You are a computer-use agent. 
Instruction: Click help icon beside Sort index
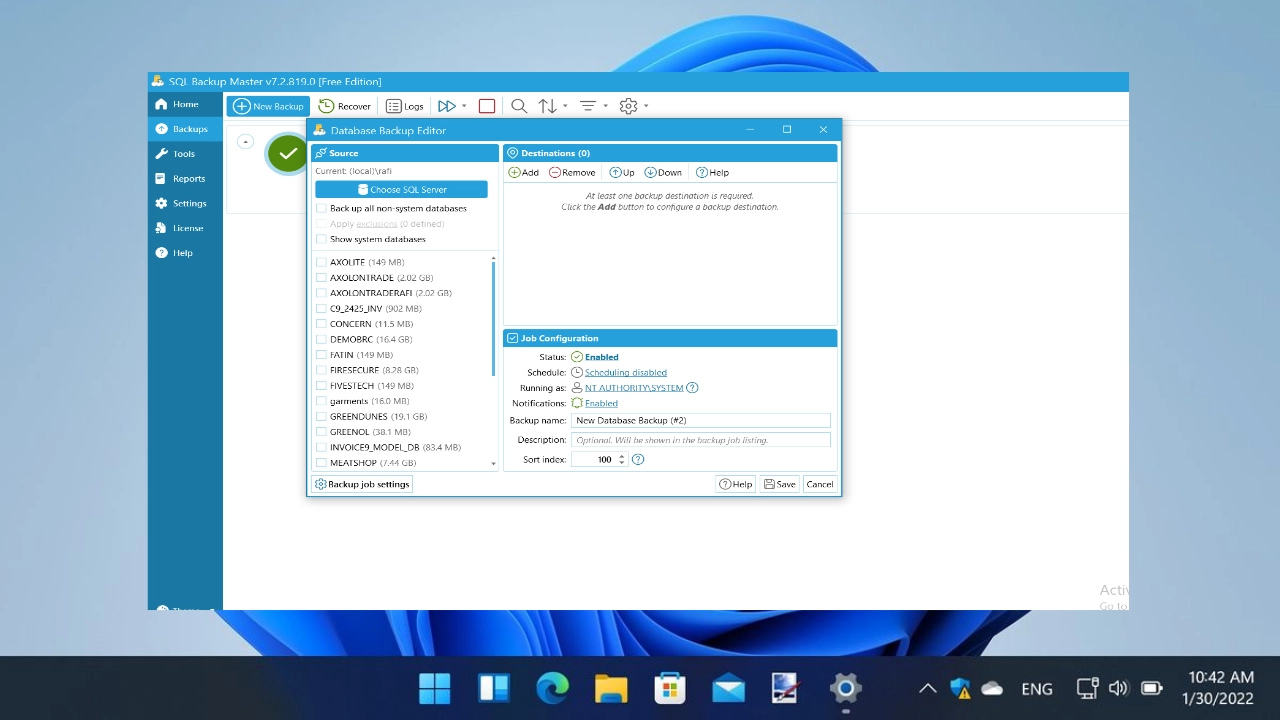[638, 460]
